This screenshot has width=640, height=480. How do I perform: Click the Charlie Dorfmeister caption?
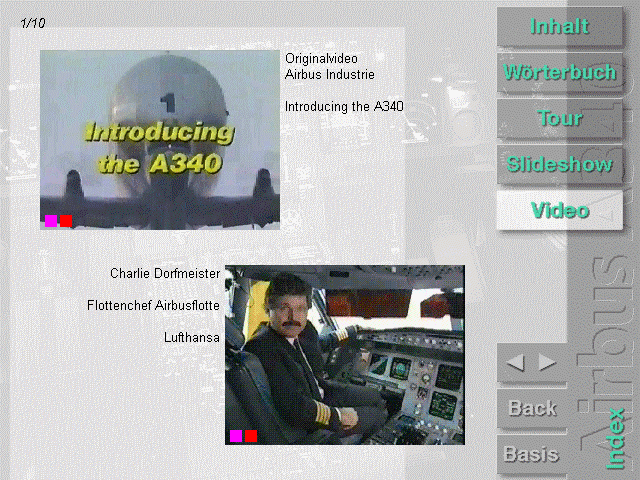coord(165,273)
